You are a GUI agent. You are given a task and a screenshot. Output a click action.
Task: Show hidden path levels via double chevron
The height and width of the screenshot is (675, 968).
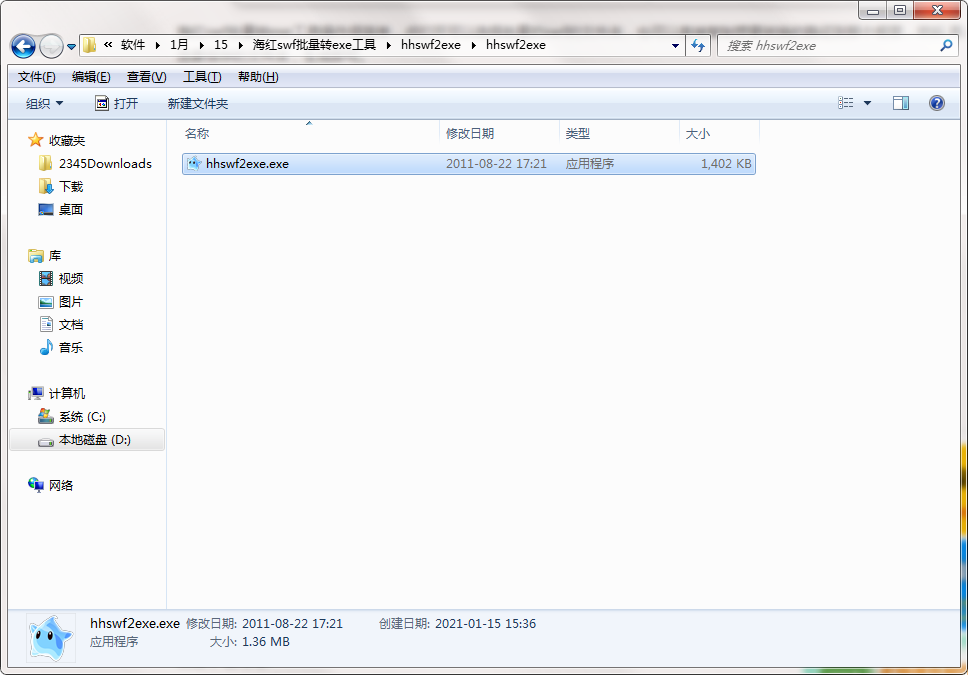tap(108, 44)
